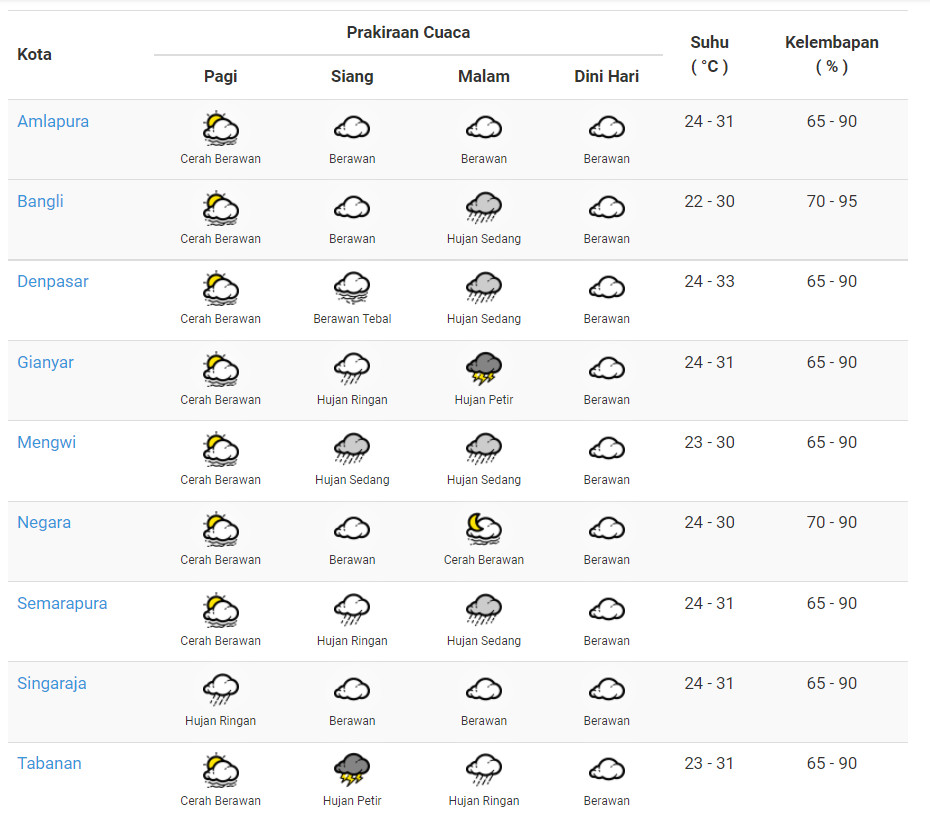
Task: Click Bangli's Hujan Sedang Malam icon
Action: (484, 208)
